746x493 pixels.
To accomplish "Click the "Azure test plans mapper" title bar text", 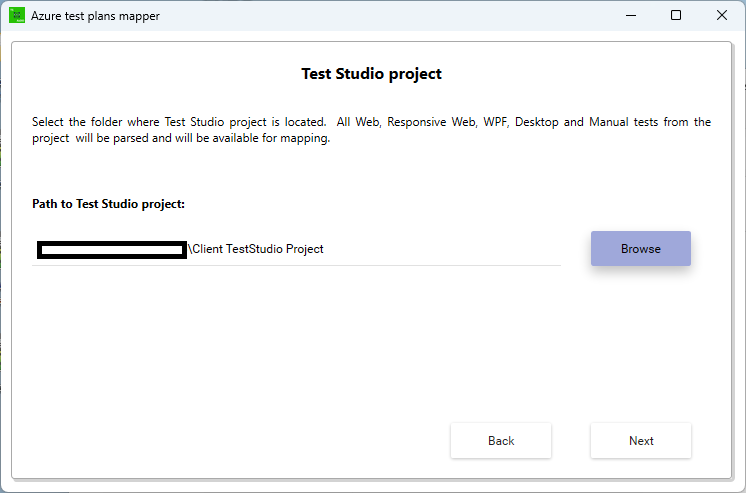I will pyautogui.click(x=95, y=16).
